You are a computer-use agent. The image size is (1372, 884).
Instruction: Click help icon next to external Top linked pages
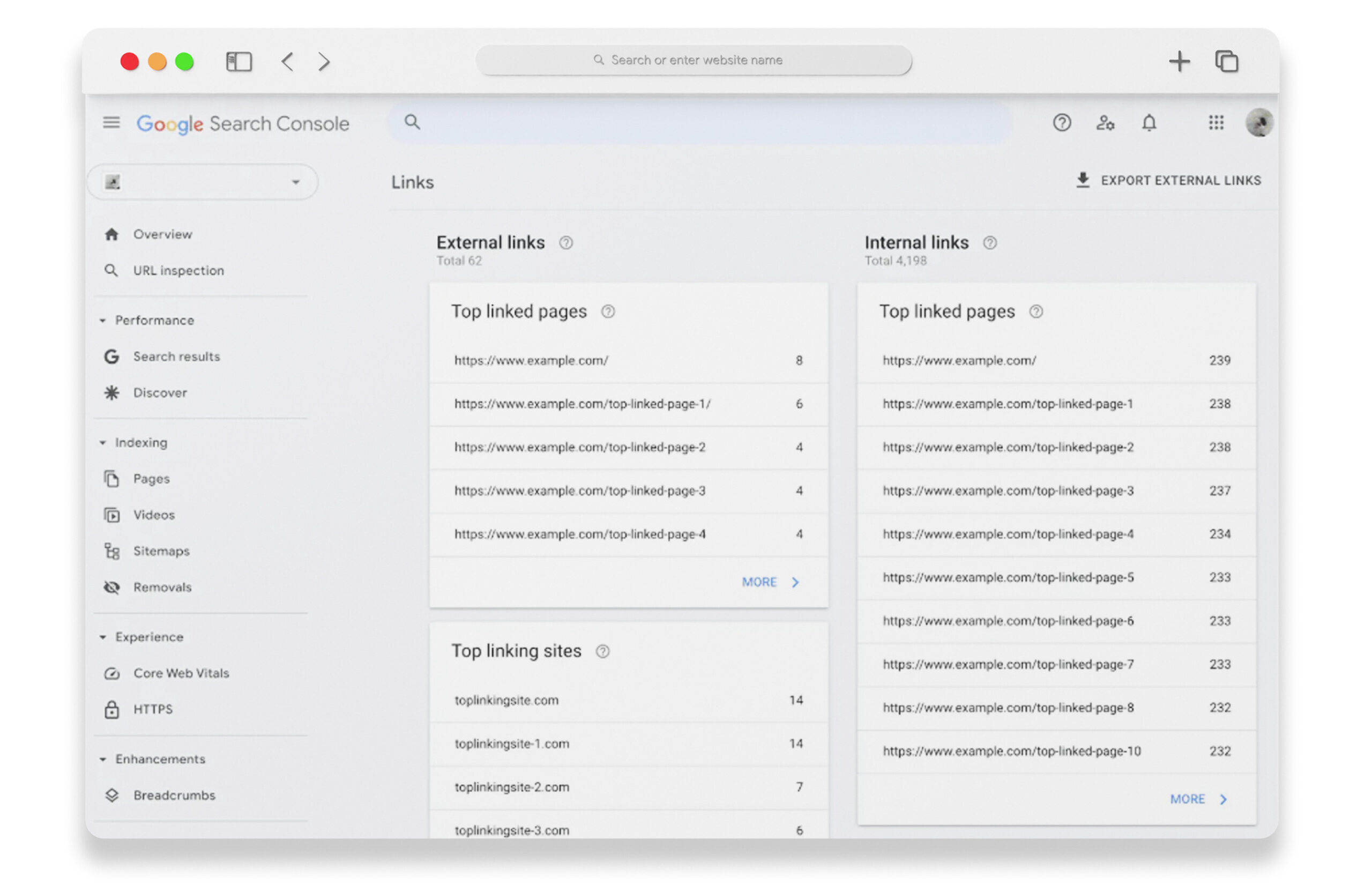click(x=608, y=311)
